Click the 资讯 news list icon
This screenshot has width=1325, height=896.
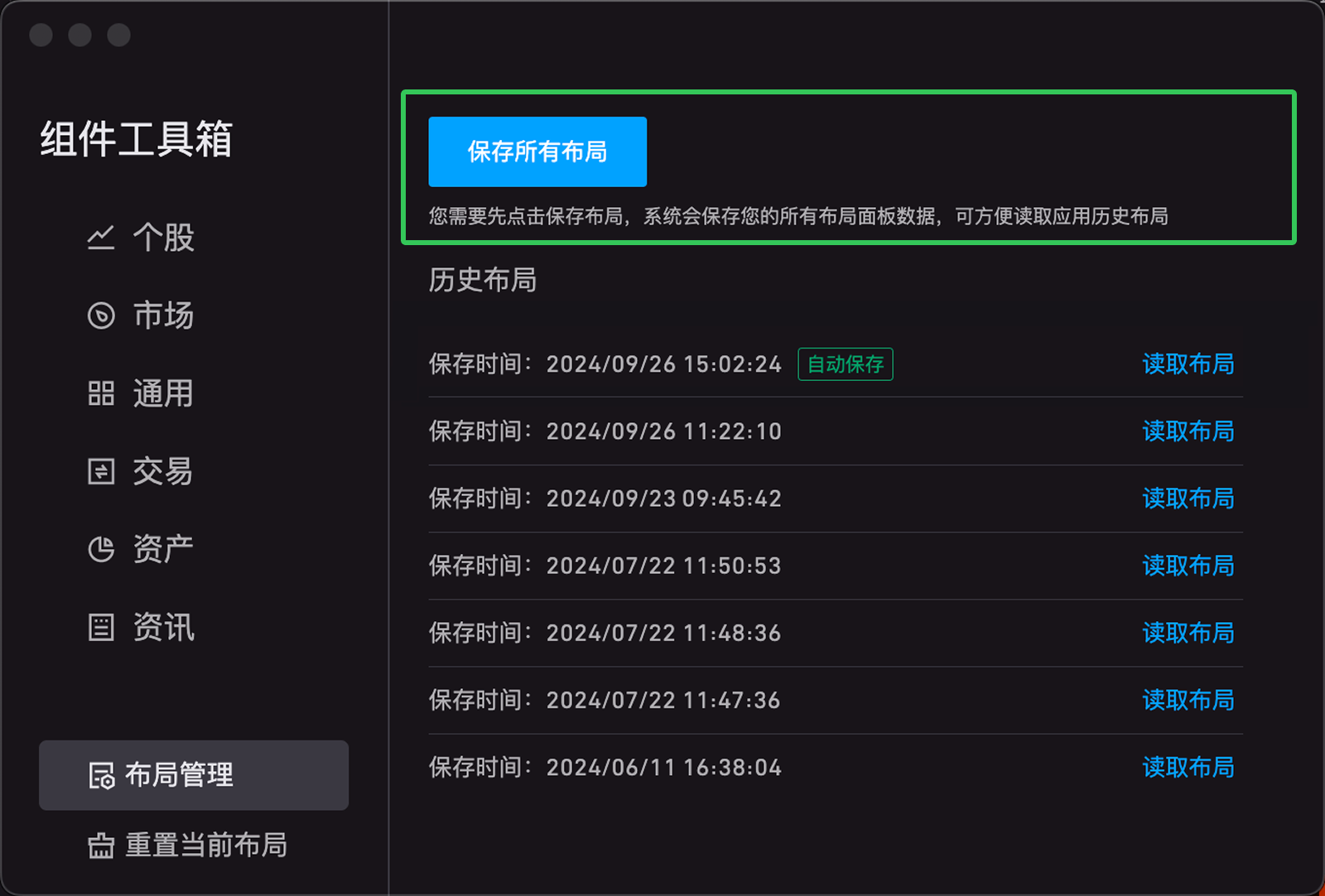point(101,627)
